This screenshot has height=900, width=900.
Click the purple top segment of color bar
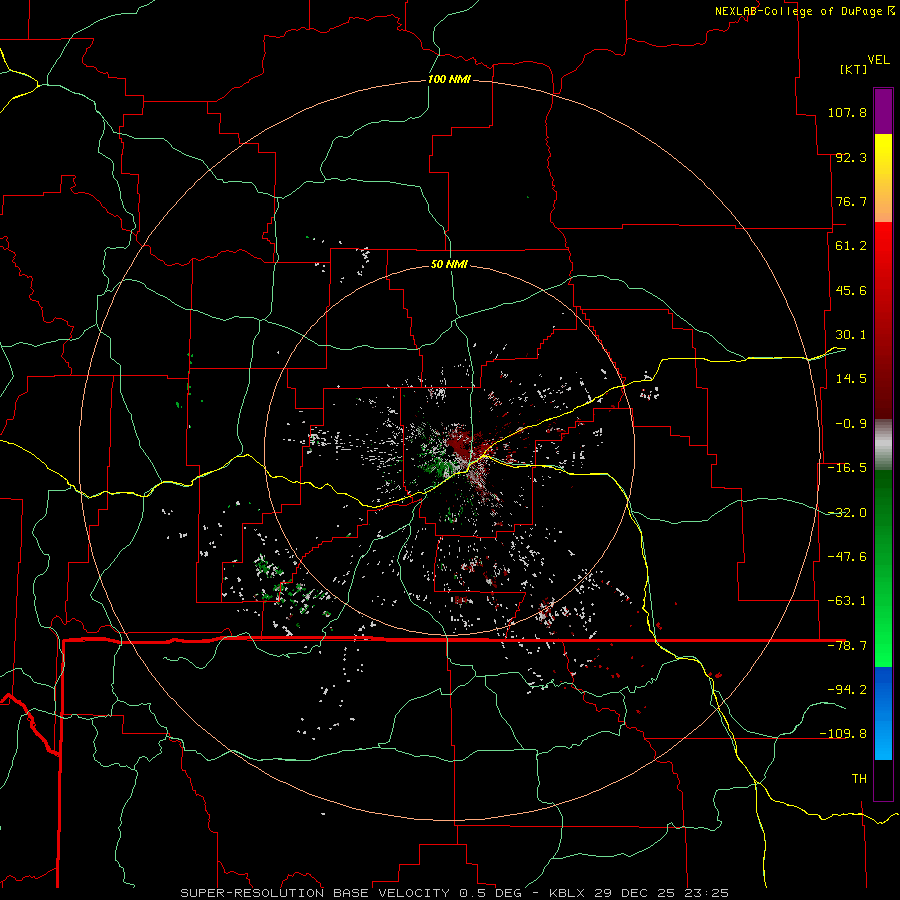883,112
